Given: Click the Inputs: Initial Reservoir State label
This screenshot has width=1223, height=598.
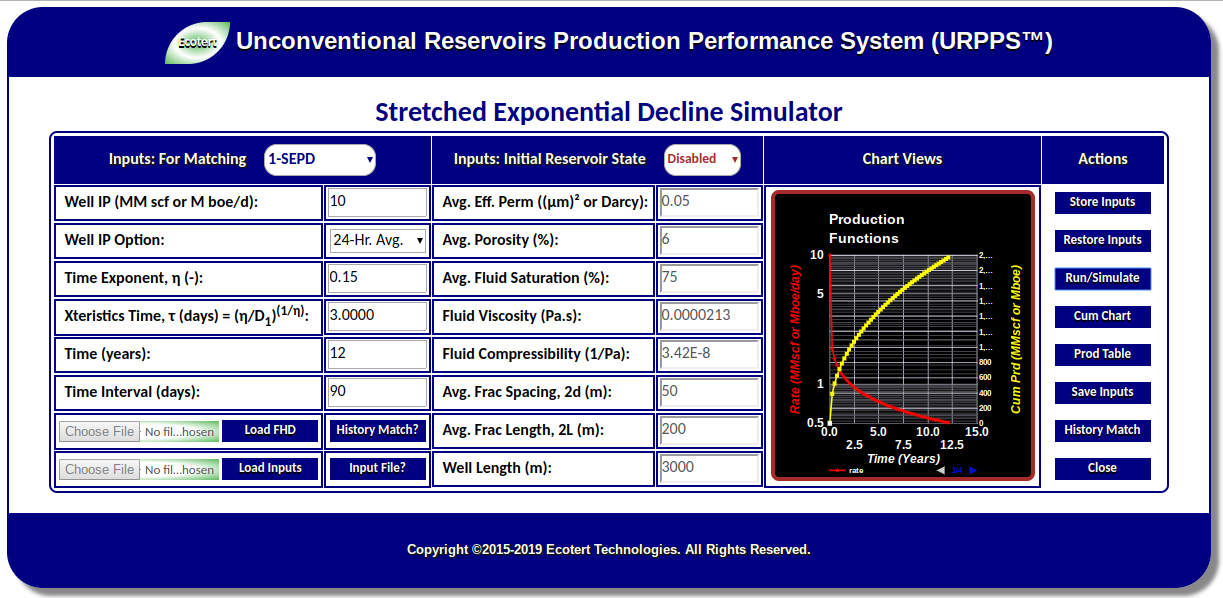Looking at the screenshot, I should click(x=550, y=159).
